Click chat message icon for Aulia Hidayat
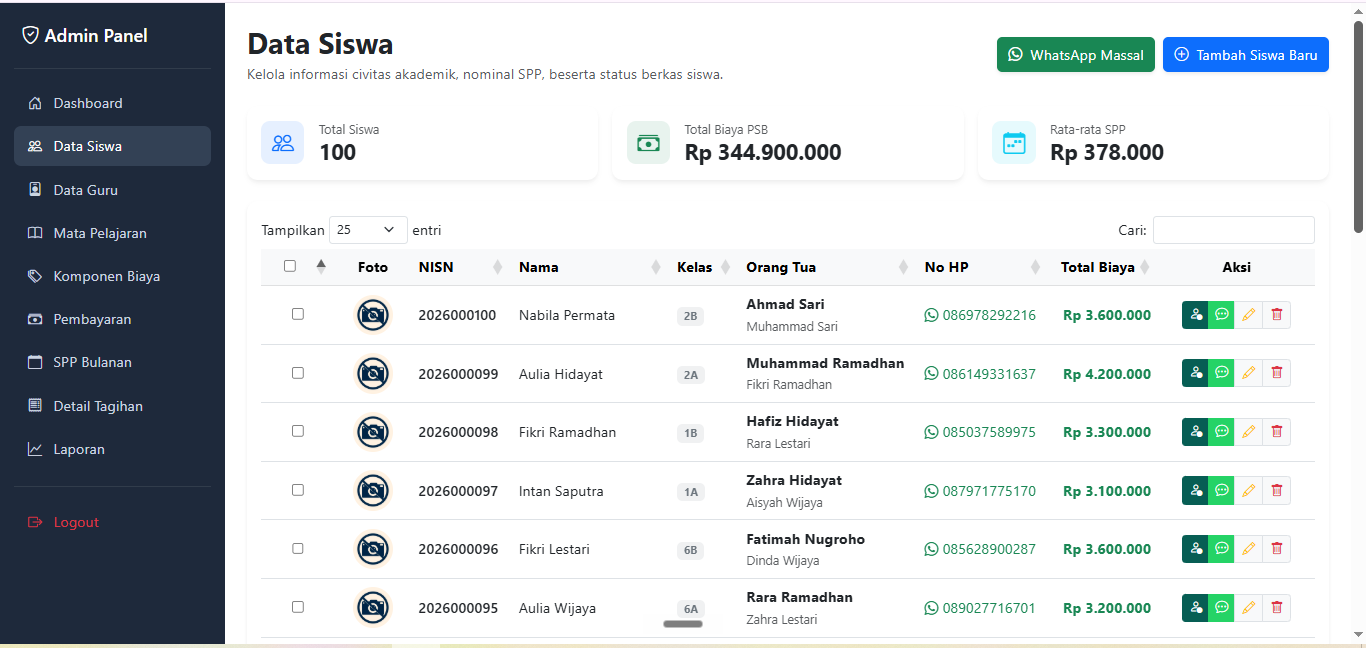This screenshot has width=1366, height=648. (1221, 373)
